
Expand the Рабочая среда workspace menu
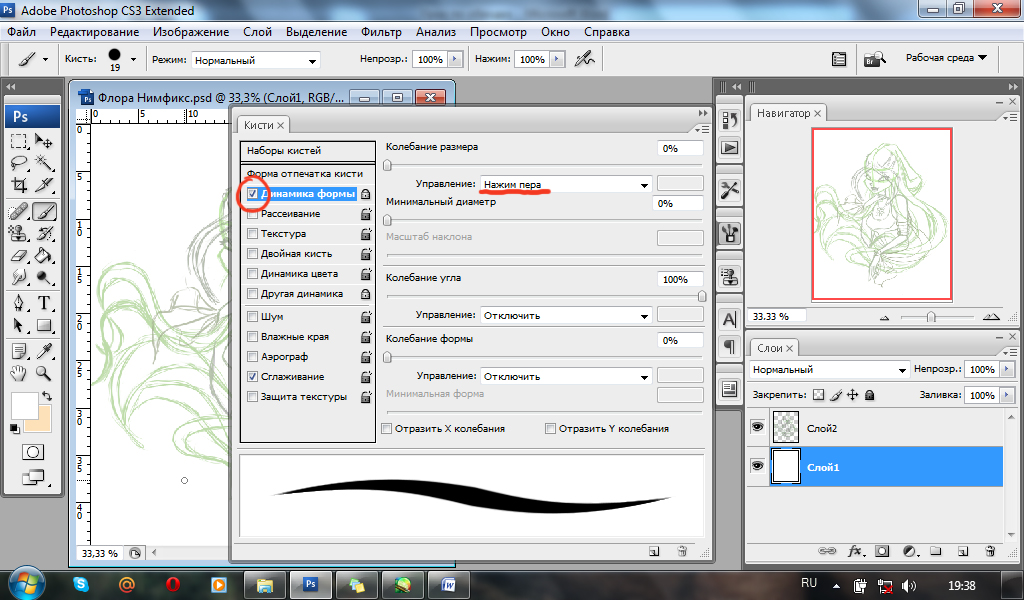945,58
